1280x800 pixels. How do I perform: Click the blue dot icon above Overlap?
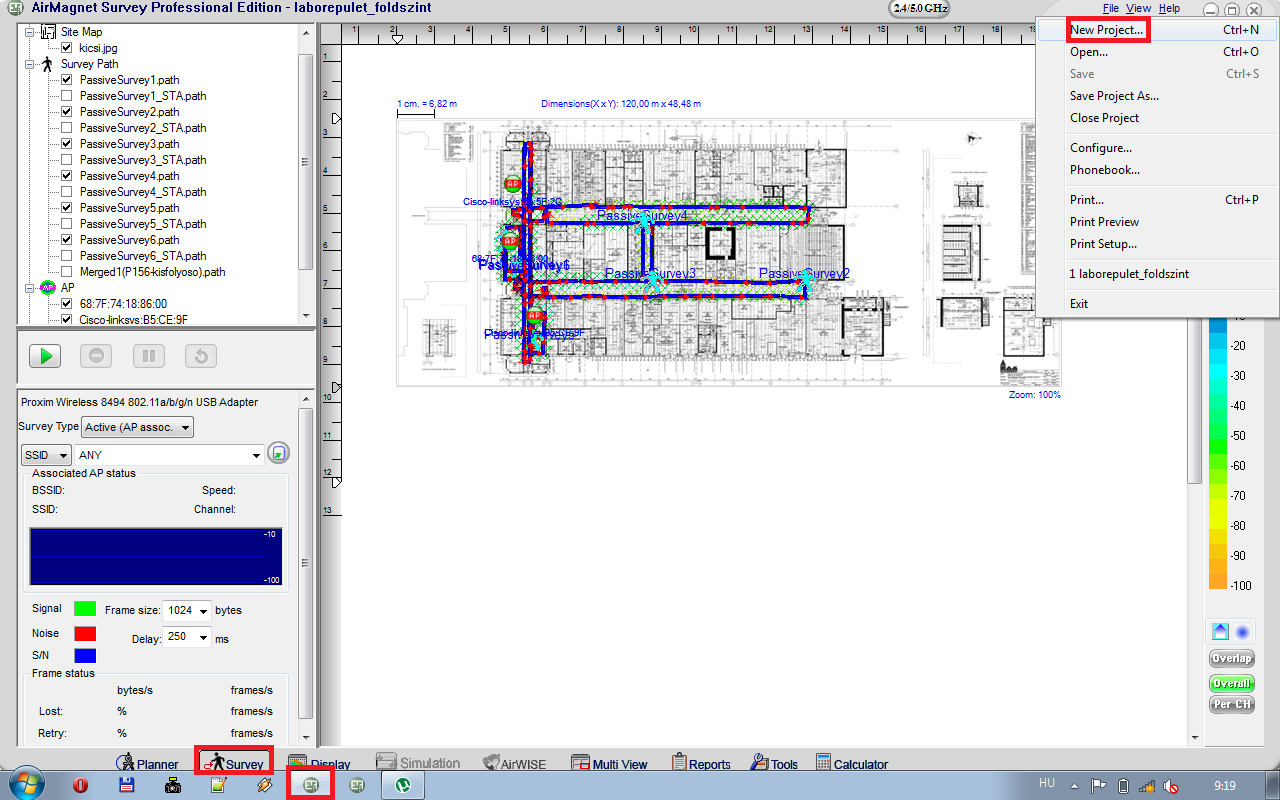point(1242,632)
